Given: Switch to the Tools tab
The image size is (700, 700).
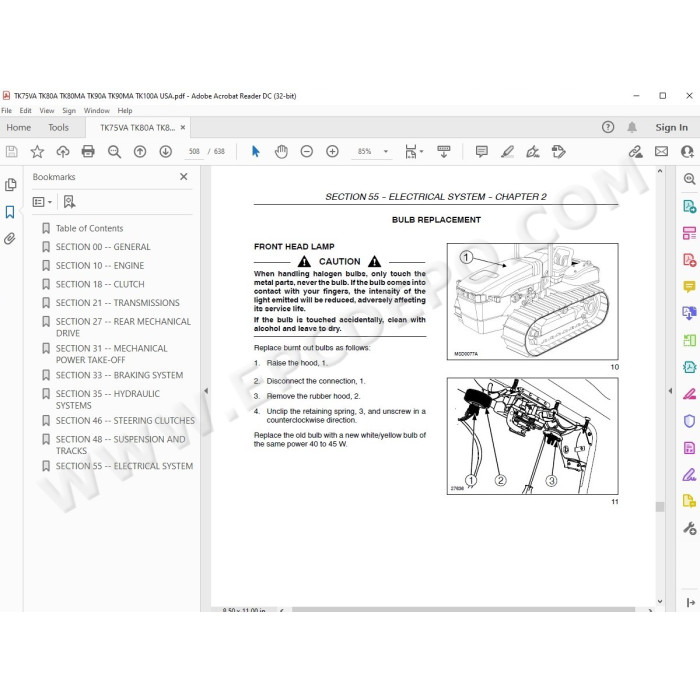Looking at the screenshot, I should point(58,128).
